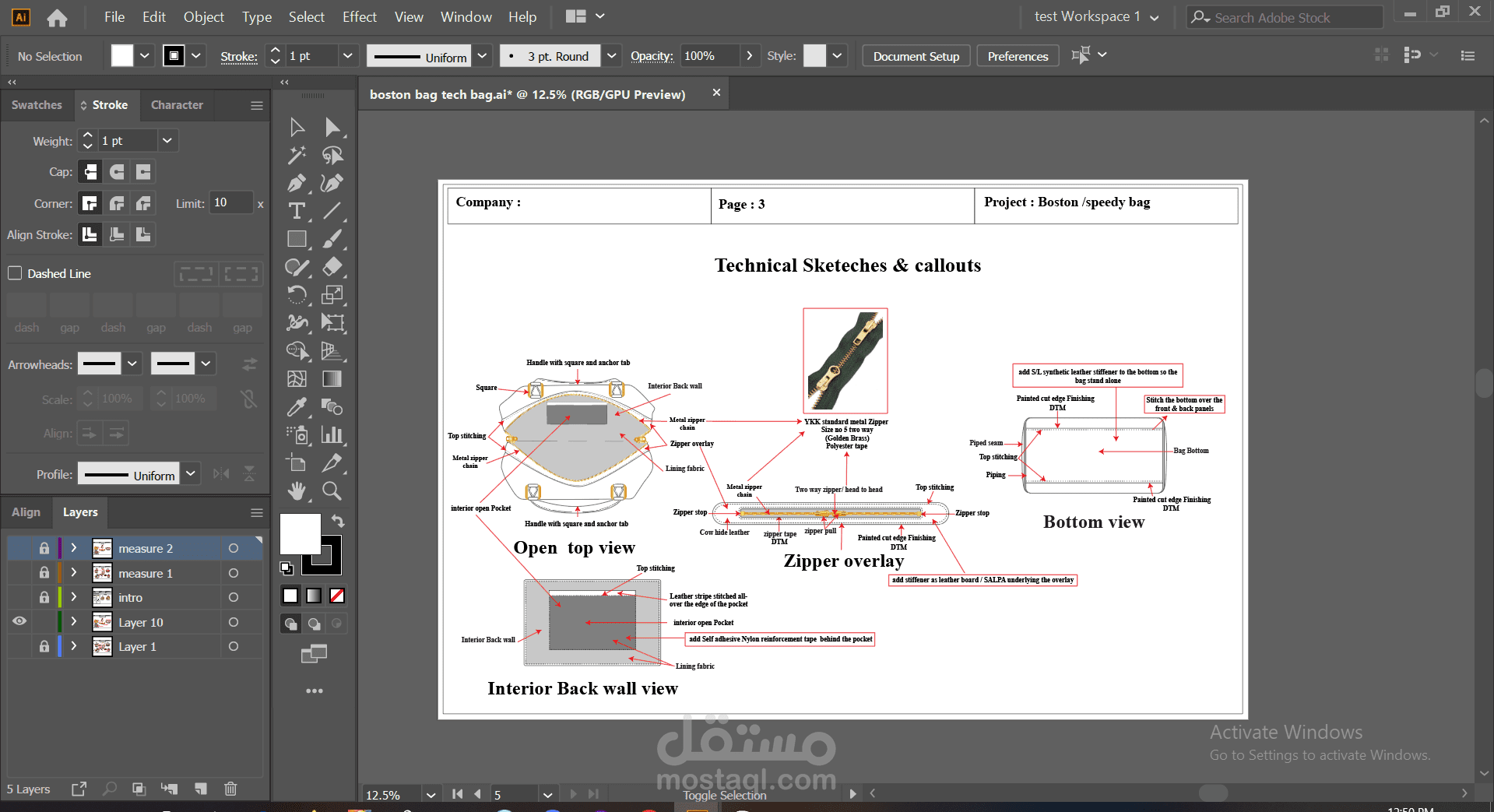Open the Window menu
The image size is (1494, 812).
[466, 16]
